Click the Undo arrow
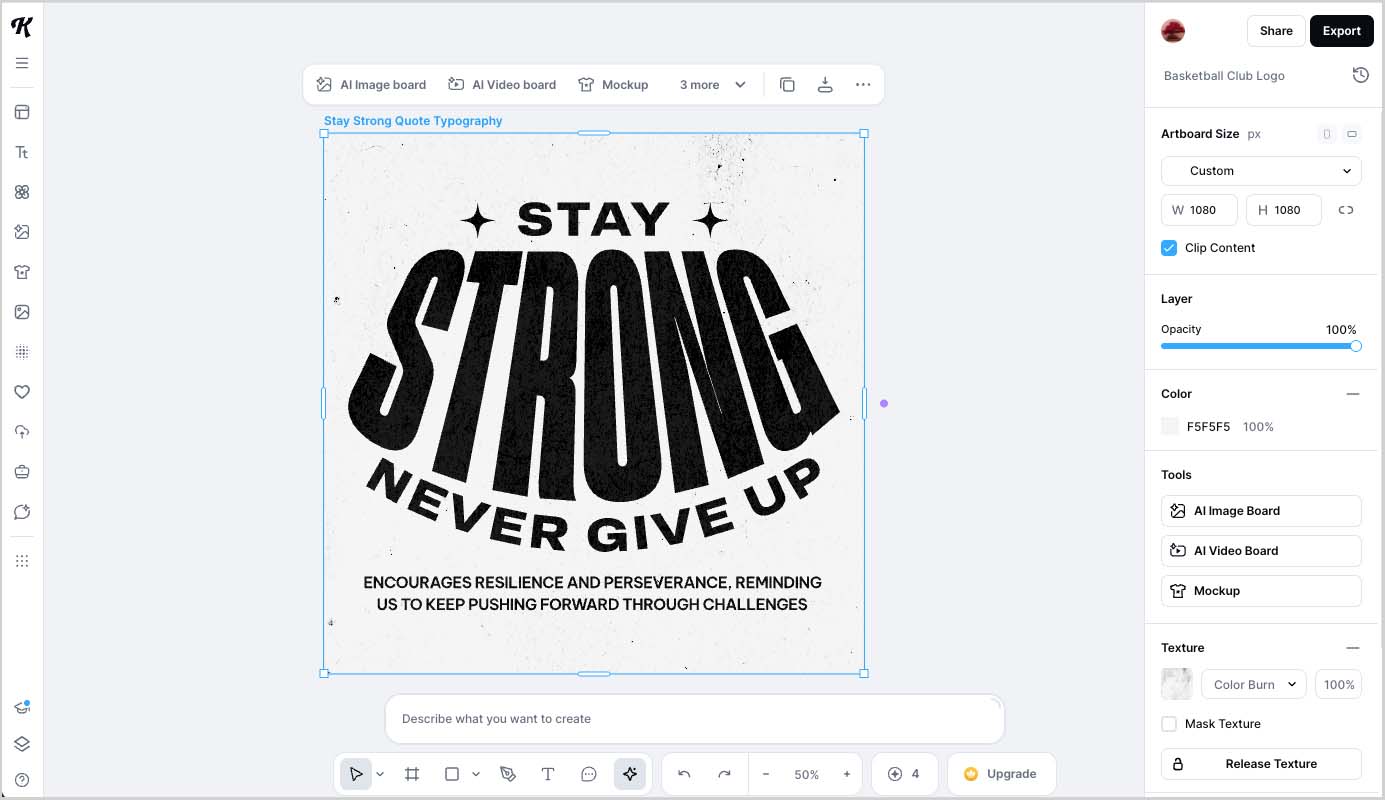The width and height of the screenshot is (1385, 800). [x=684, y=774]
